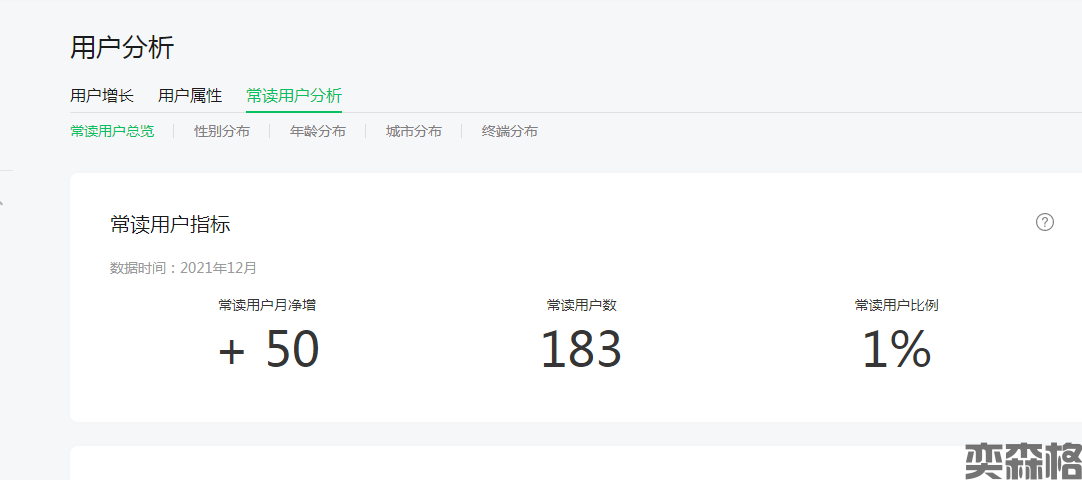View the 城市分布 sub-tab

pyautogui.click(x=414, y=131)
